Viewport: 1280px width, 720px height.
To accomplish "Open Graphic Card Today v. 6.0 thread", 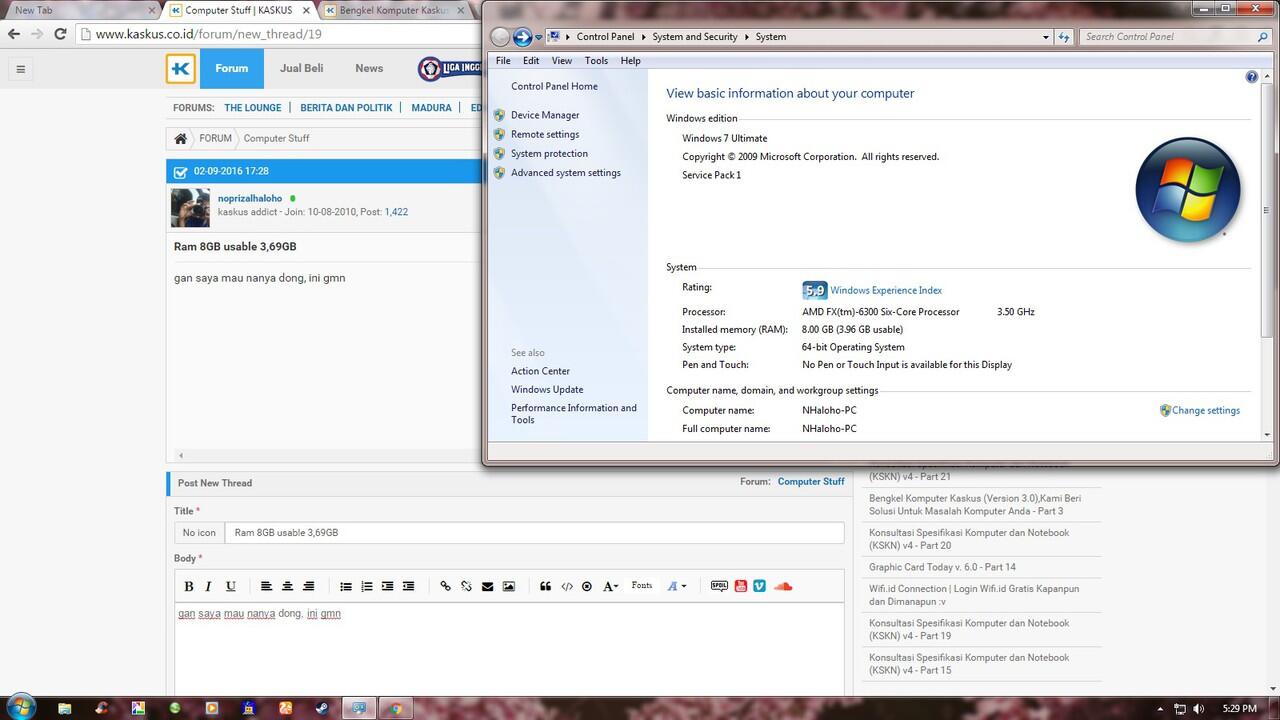I will 942,567.
